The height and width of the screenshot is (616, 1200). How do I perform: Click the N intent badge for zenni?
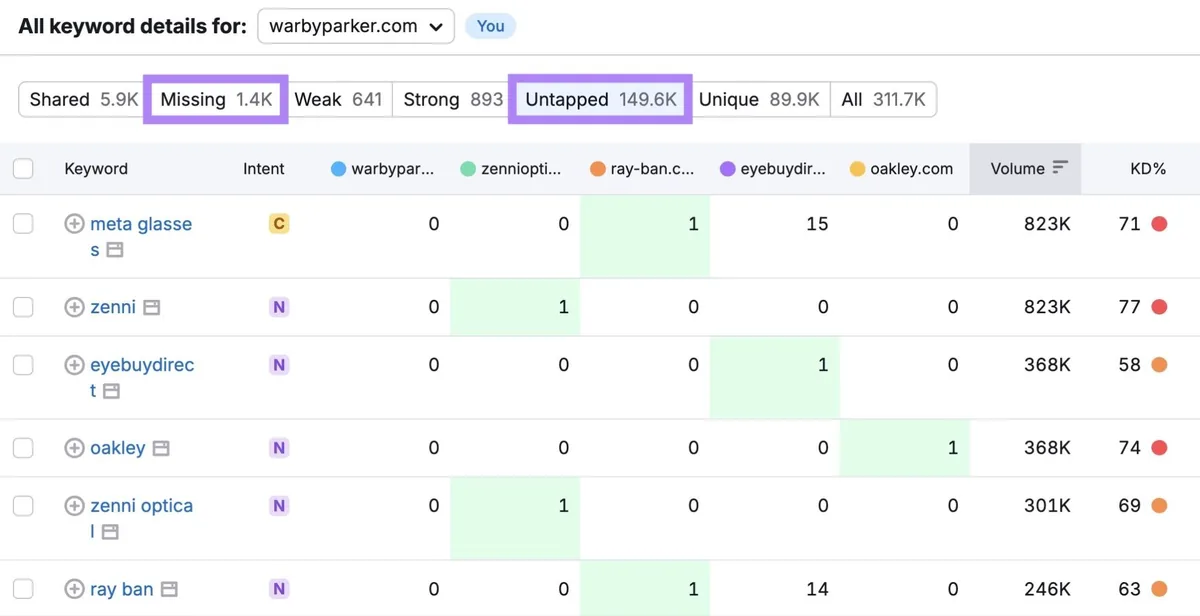click(x=279, y=307)
